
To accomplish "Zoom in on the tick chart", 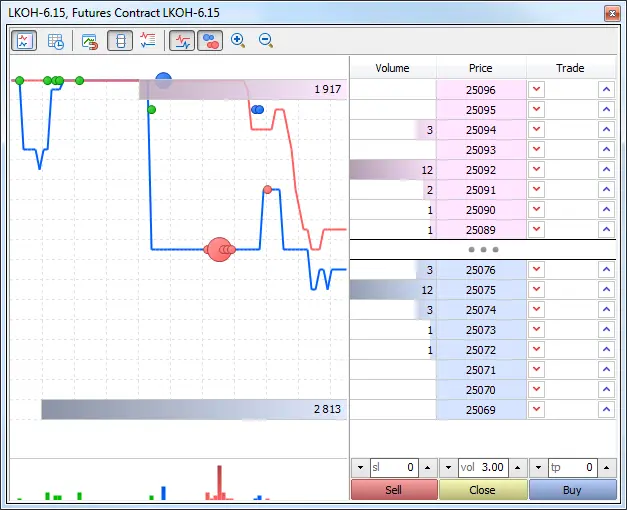I will 238,41.
